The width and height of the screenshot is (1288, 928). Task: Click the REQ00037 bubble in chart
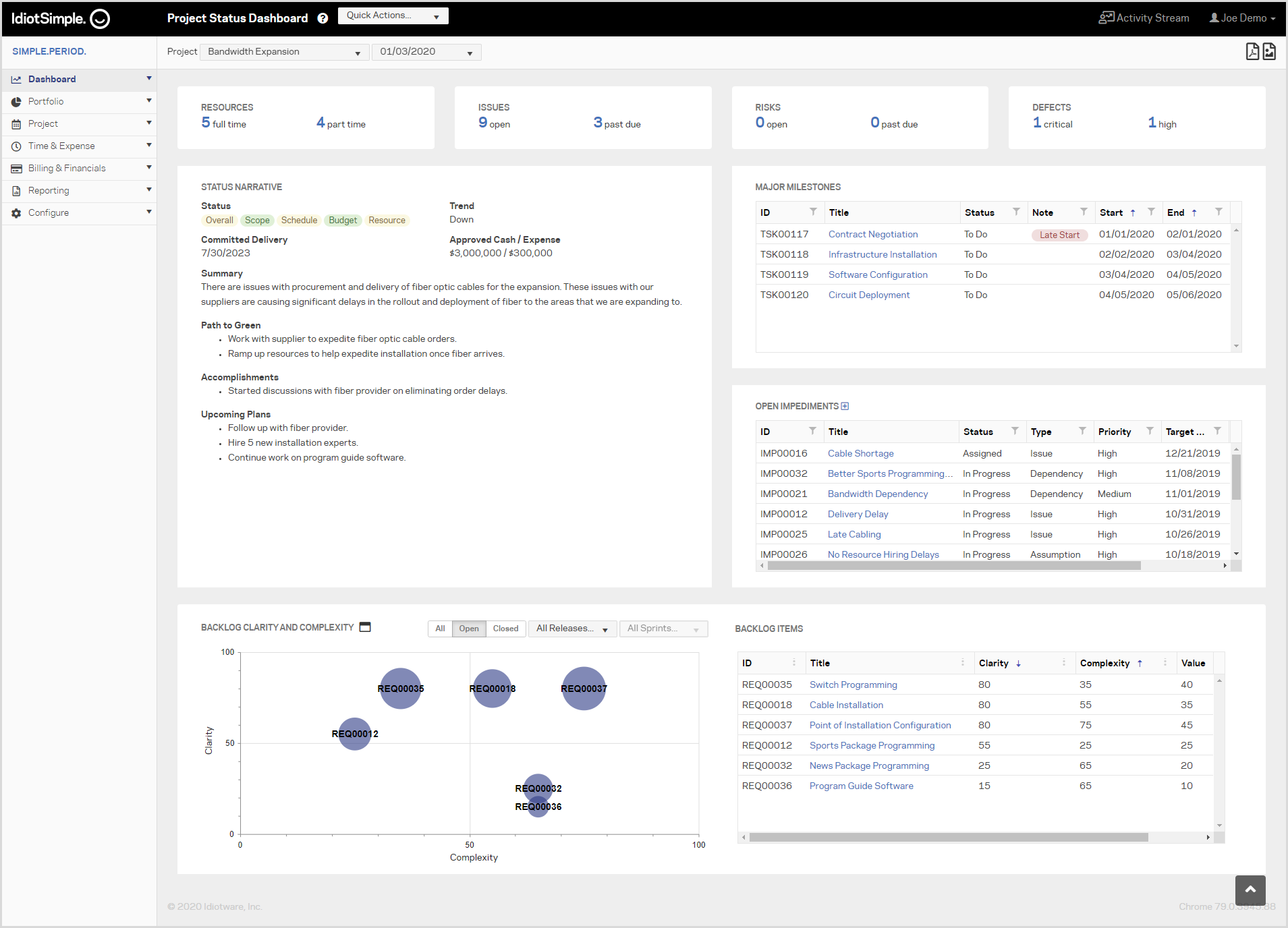[584, 689]
